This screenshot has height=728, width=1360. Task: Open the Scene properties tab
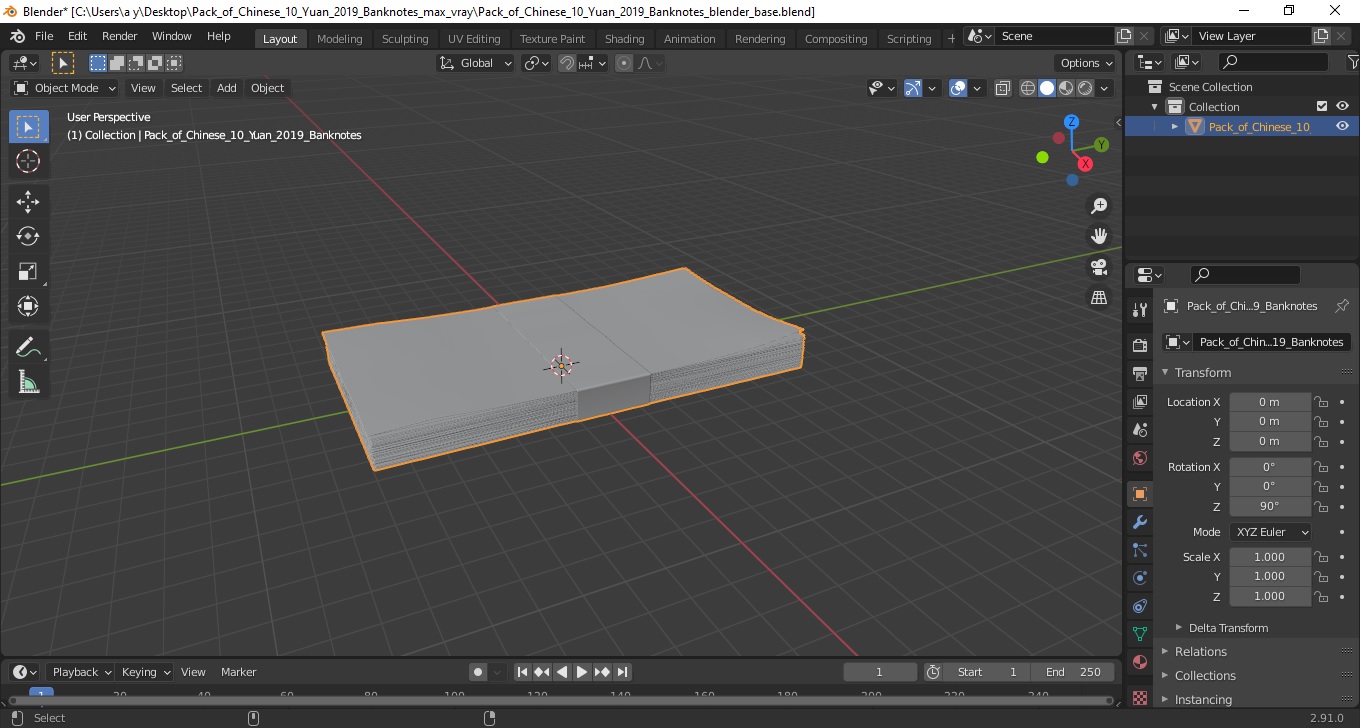coord(1140,429)
